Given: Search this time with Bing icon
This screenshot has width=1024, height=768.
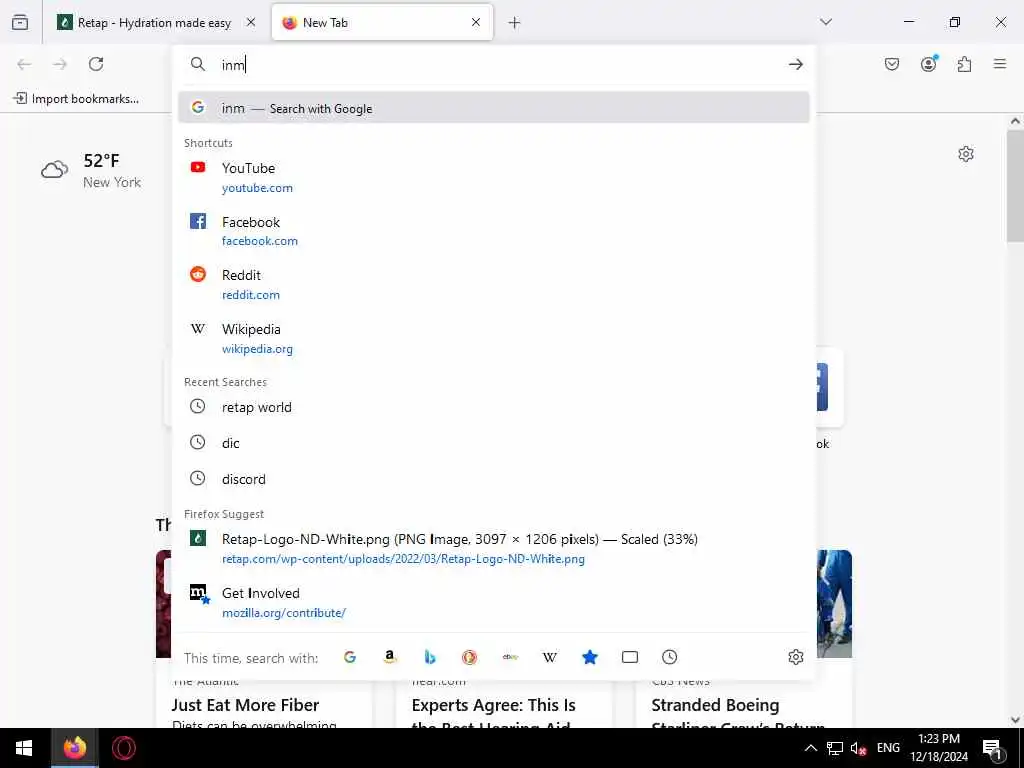Looking at the screenshot, I should tap(430, 657).
